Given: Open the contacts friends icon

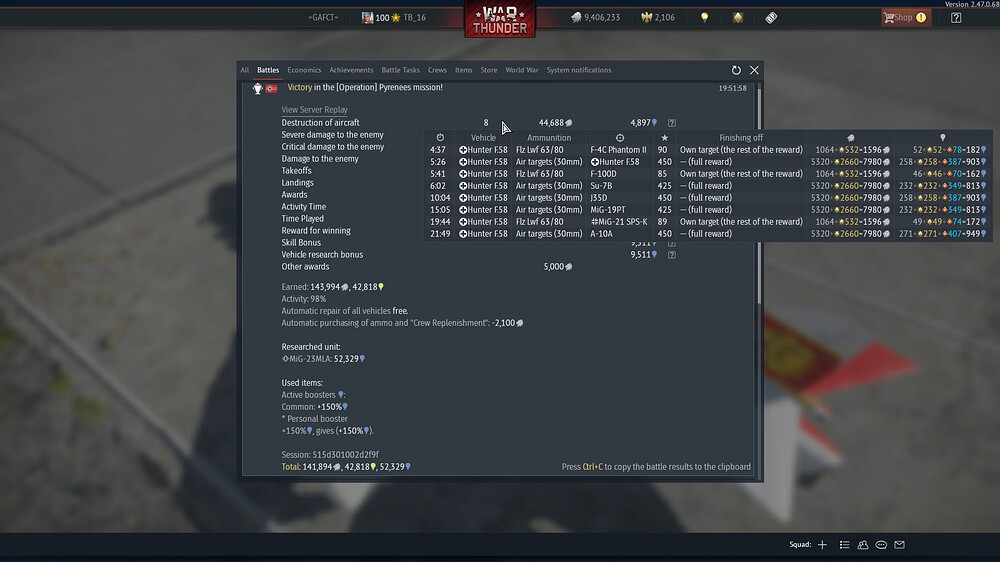Looking at the screenshot, I should (x=863, y=545).
